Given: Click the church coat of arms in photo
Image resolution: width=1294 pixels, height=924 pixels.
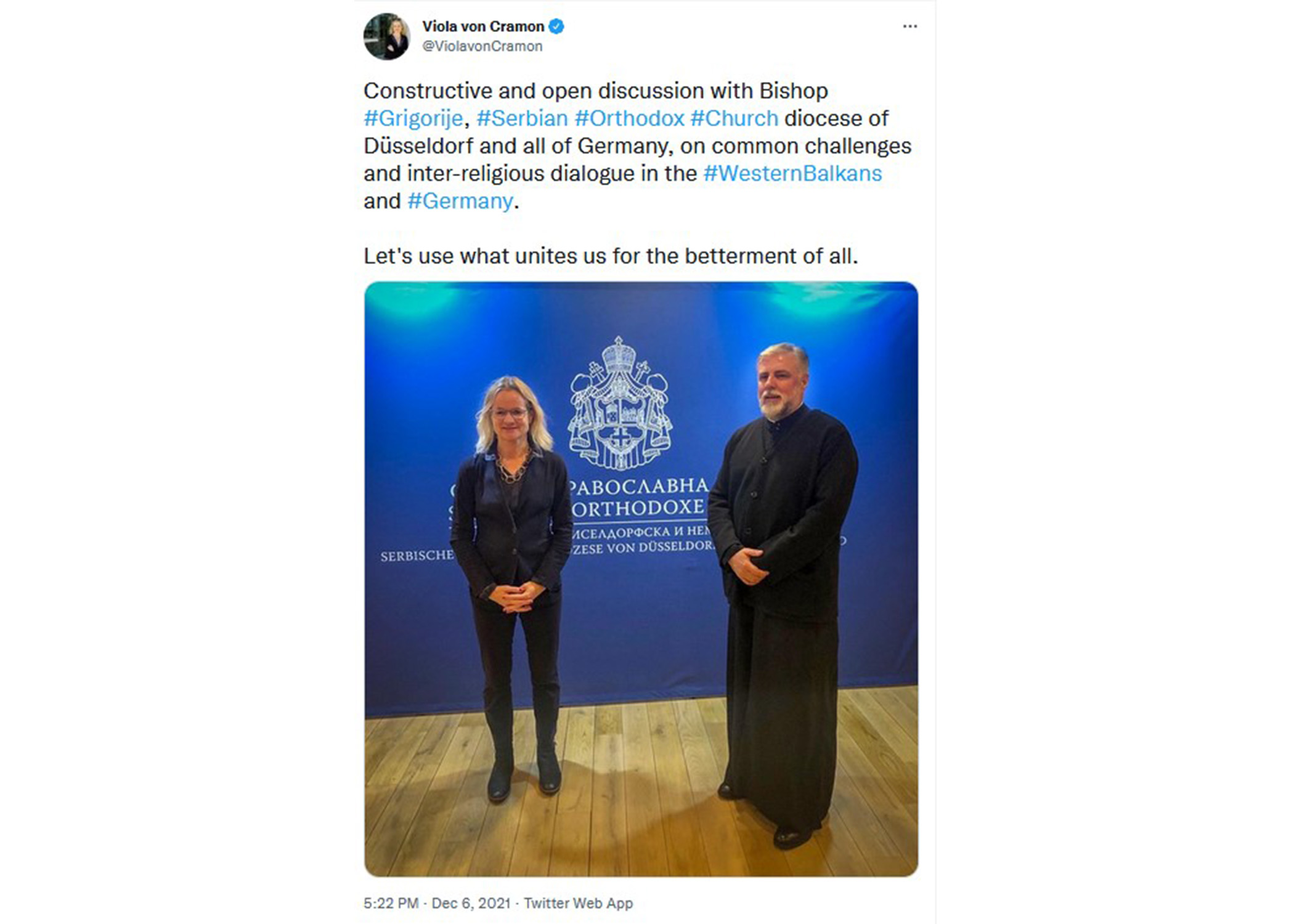Looking at the screenshot, I should coord(619,403).
